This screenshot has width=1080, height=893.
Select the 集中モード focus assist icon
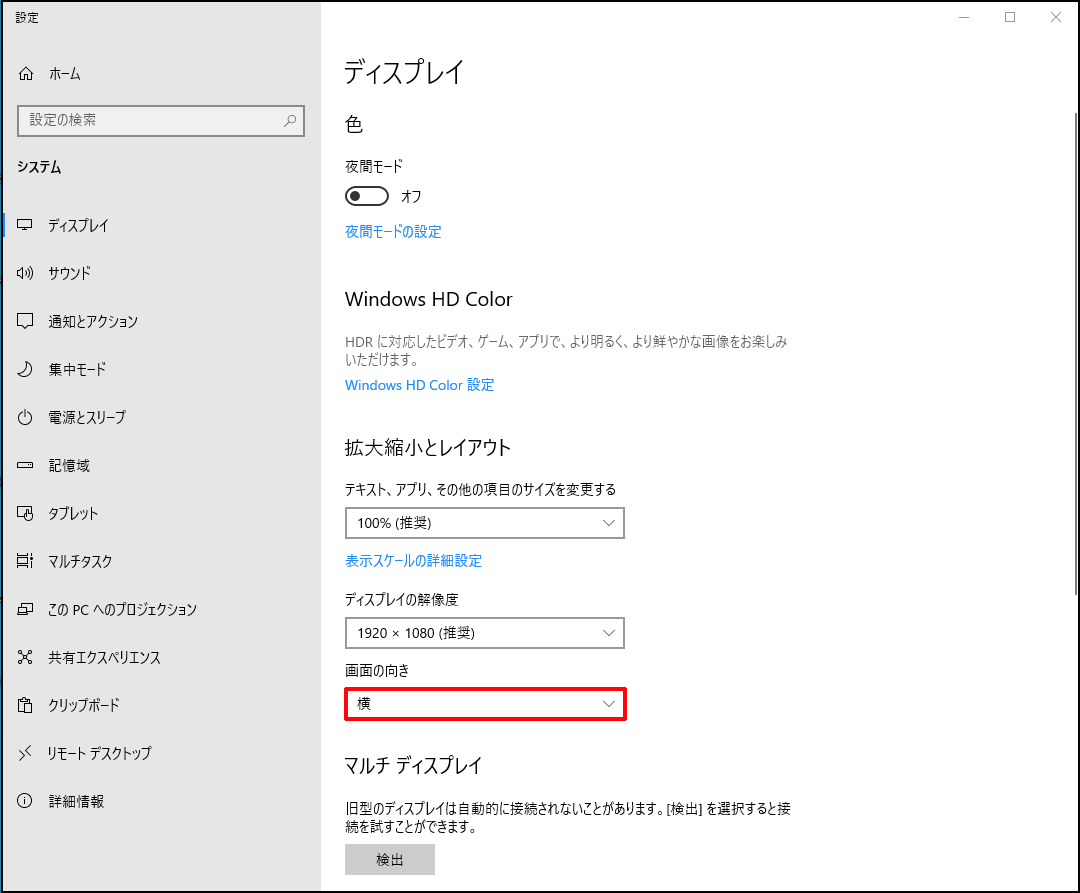pos(25,369)
